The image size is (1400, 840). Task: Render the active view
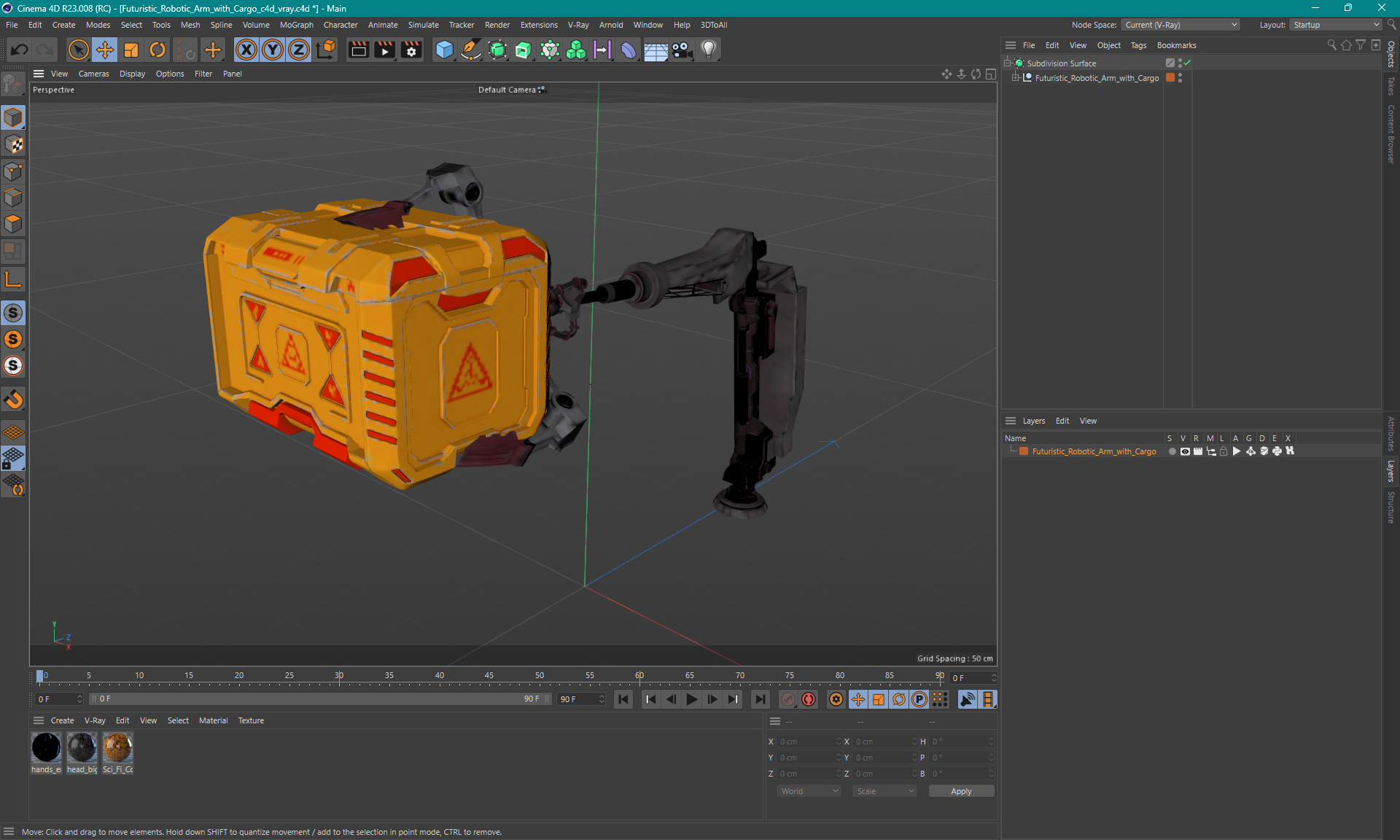(358, 50)
